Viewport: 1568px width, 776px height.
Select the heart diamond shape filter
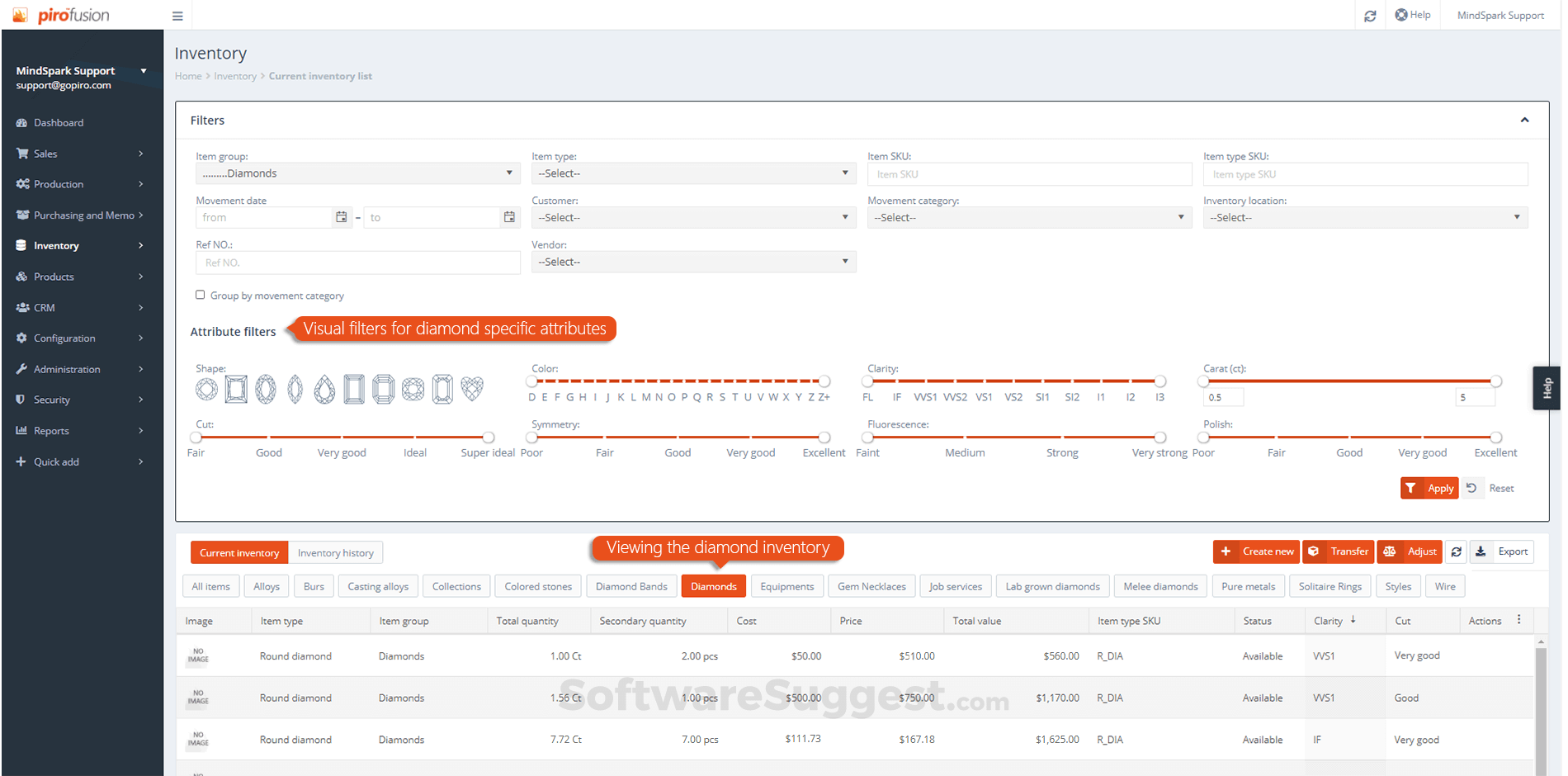(472, 388)
